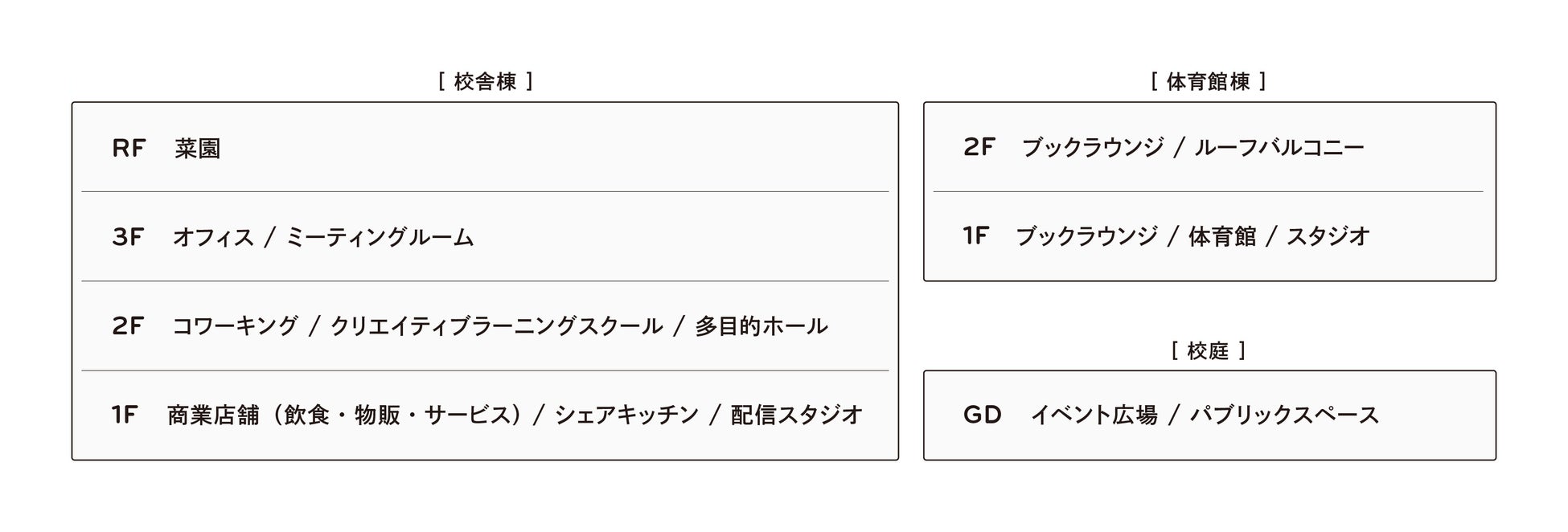Click ミーティングルーム text
Screen dimensions: 1568x532
click(380, 238)
